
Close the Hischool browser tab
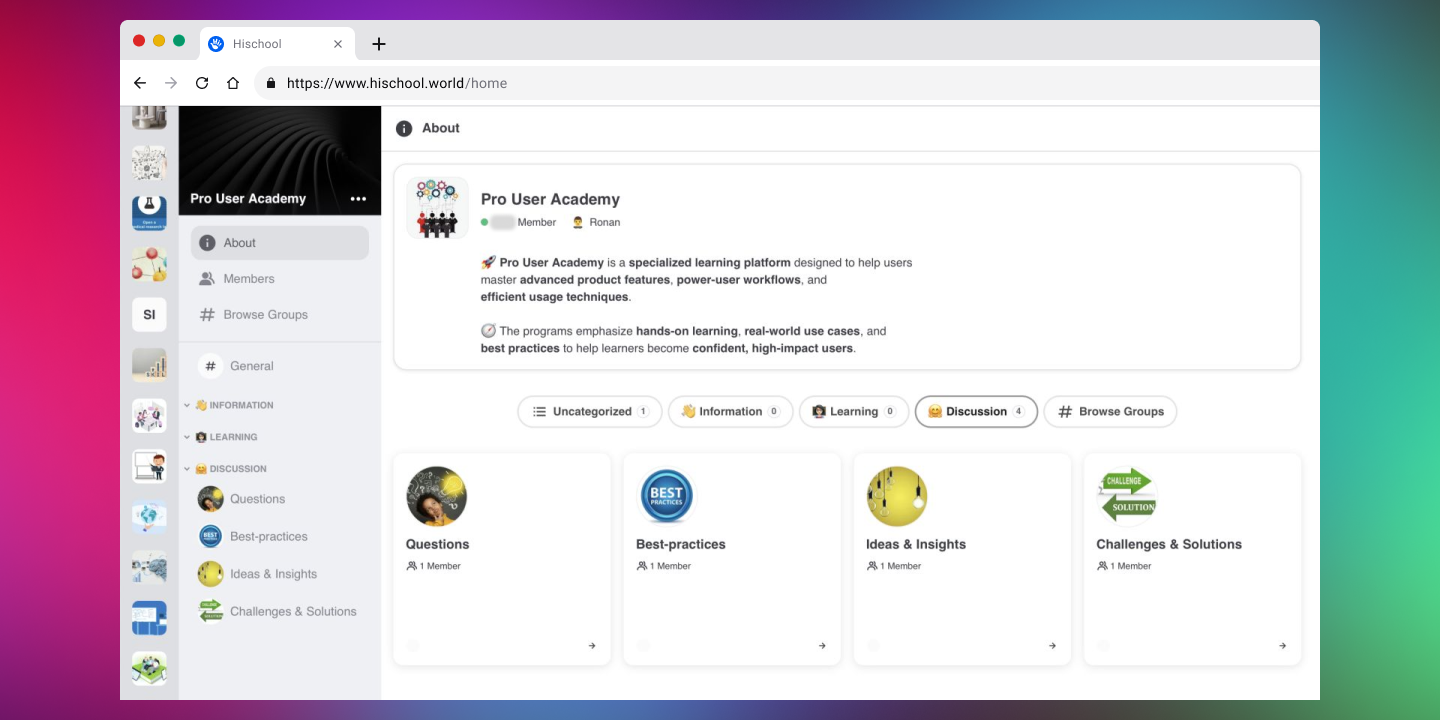tap(338, 44)
